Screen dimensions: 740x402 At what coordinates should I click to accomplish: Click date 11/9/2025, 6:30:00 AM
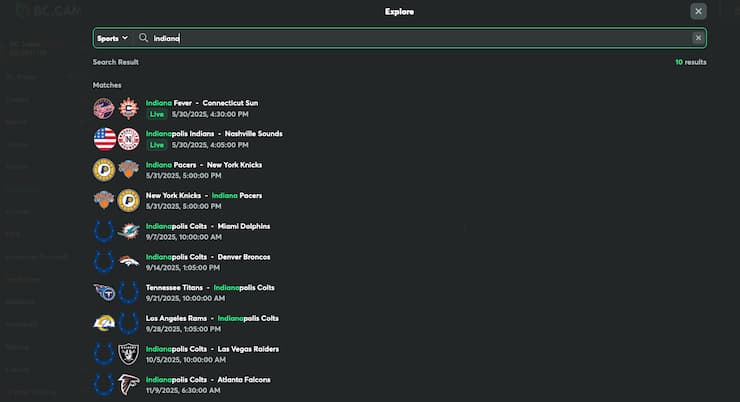click(x=183, y=390)
